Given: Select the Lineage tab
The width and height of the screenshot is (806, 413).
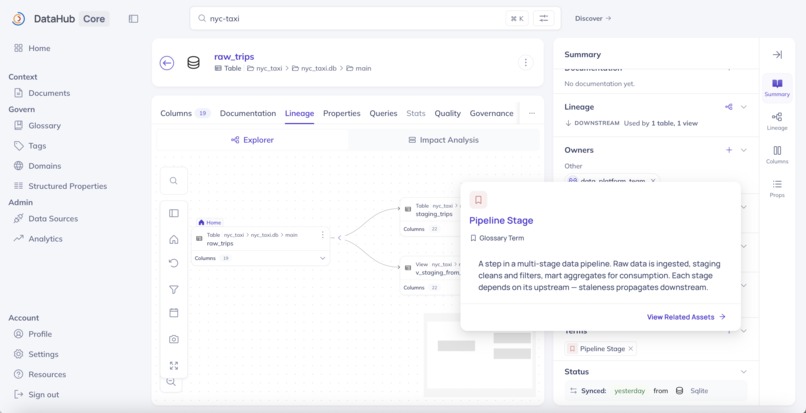Looking at the screenshot, I should 299,113.
